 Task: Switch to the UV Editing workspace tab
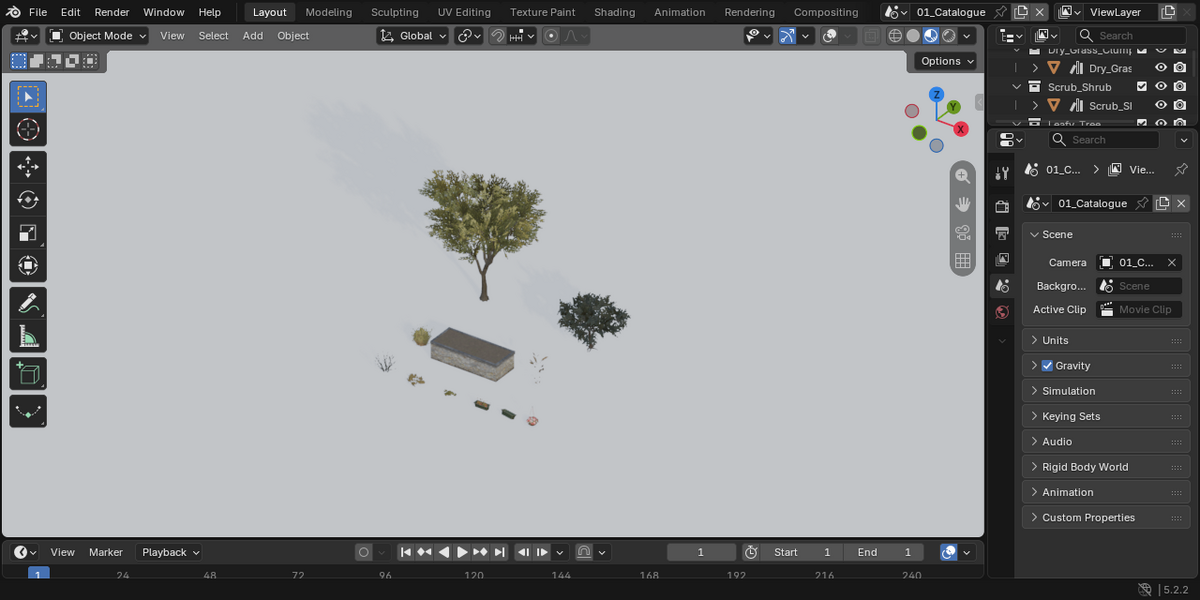[464, 12]
